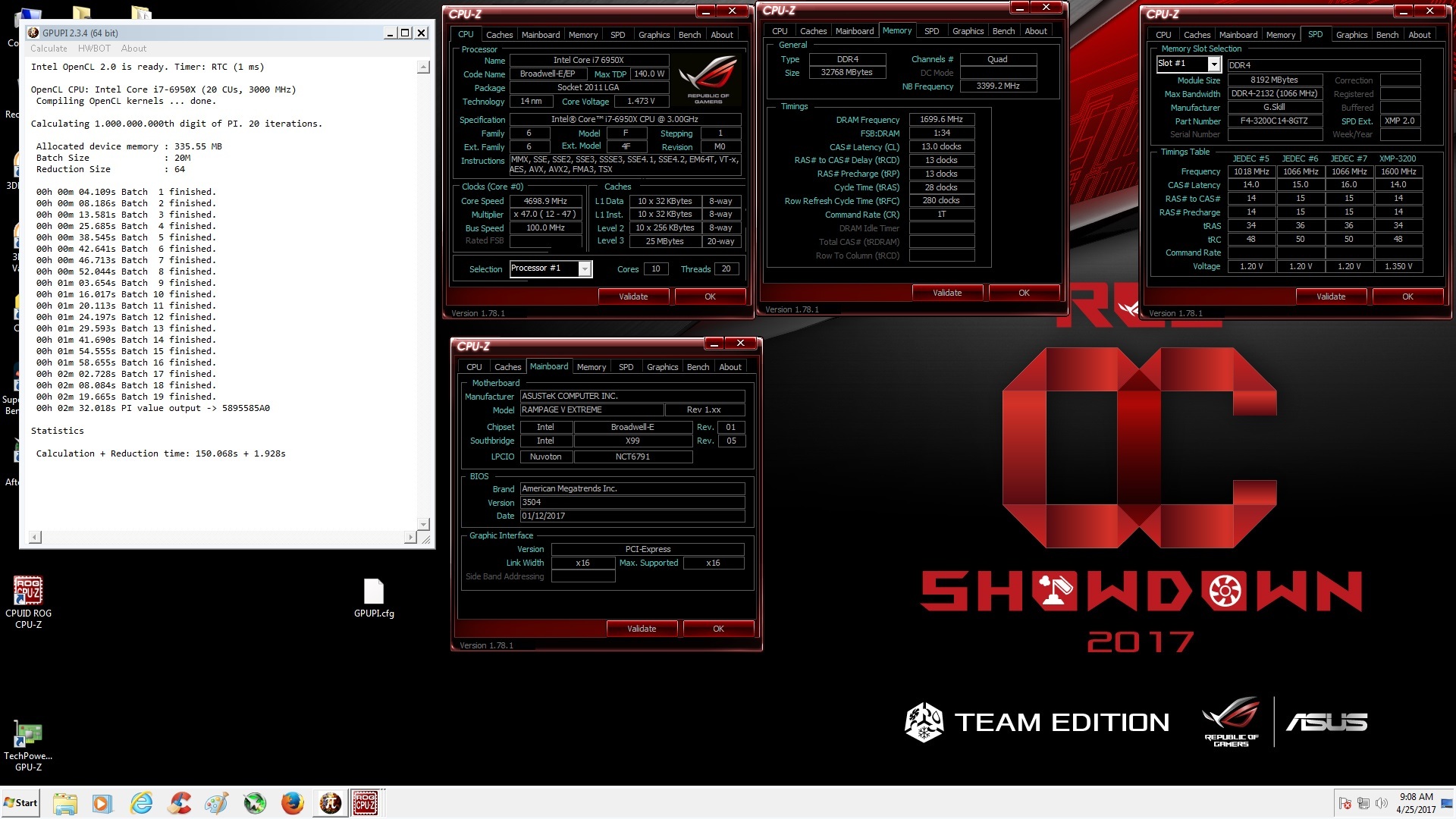Viewport: 1456px width, 819px height.
Task: Click the green arrow taskbar icon
Action: point(255,803)
